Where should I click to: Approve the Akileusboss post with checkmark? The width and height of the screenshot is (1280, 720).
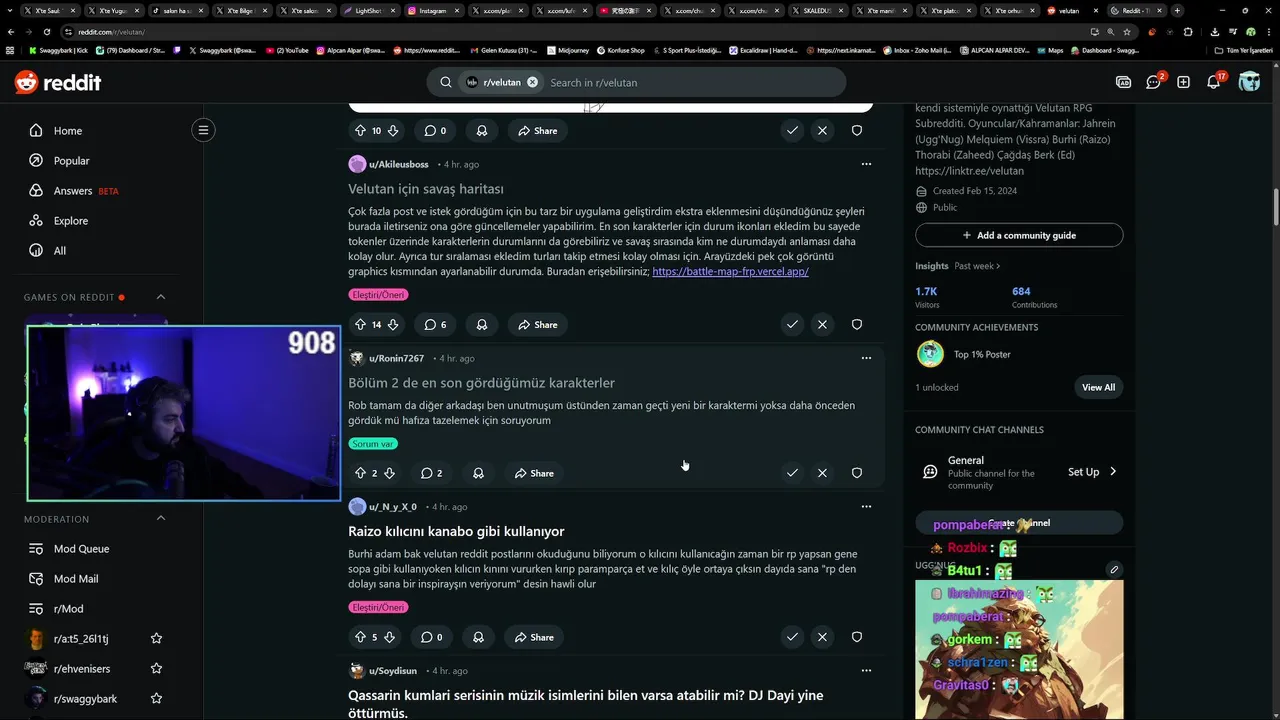[792, 324]
